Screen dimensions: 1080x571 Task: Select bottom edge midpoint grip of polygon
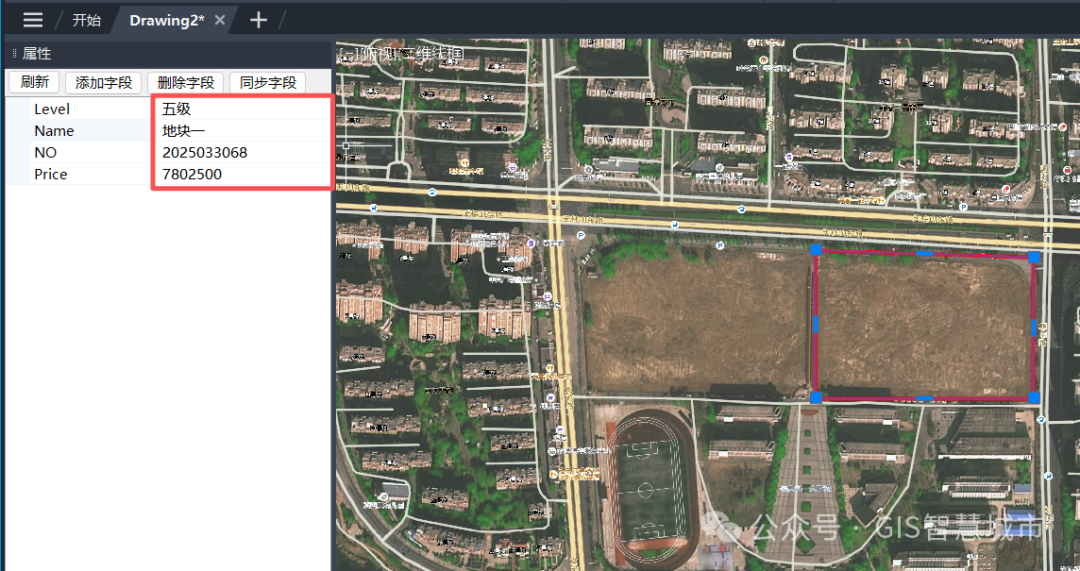click(925, 398)
